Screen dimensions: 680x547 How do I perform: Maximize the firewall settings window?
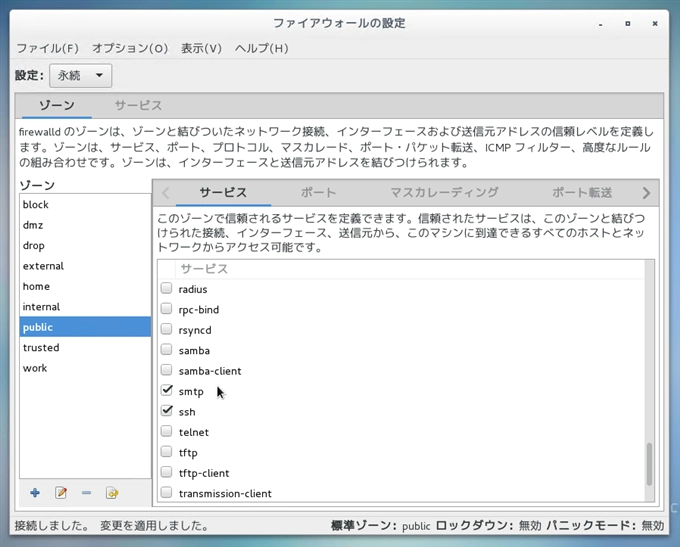click(628, 23)
